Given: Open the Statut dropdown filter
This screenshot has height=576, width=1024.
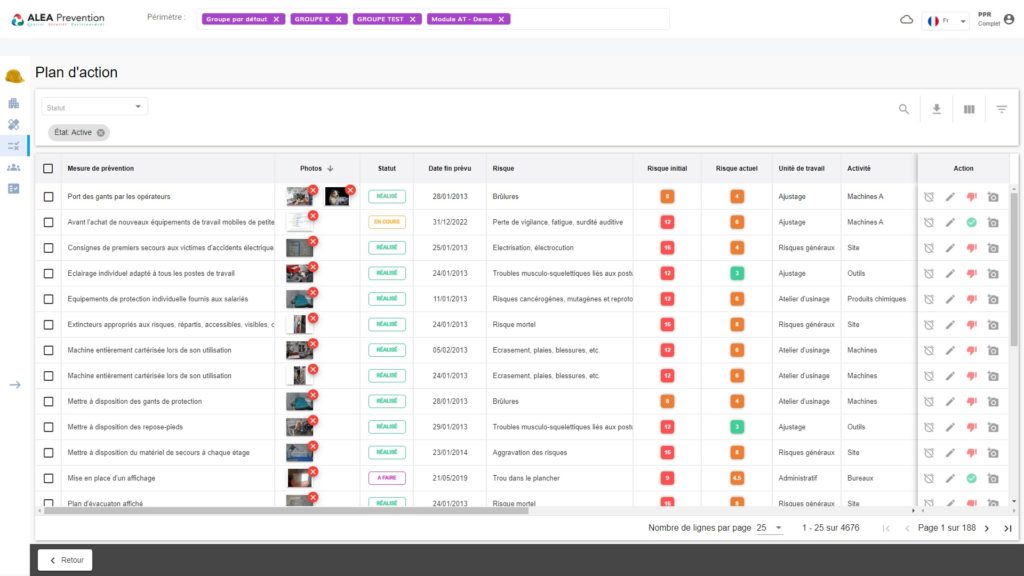Looking at the screenshot, I should tap(95, 107).
